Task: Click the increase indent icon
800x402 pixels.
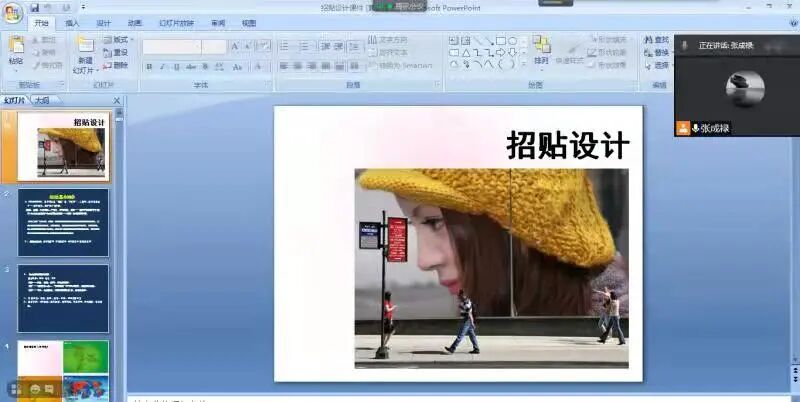Action: coord(338,46)
